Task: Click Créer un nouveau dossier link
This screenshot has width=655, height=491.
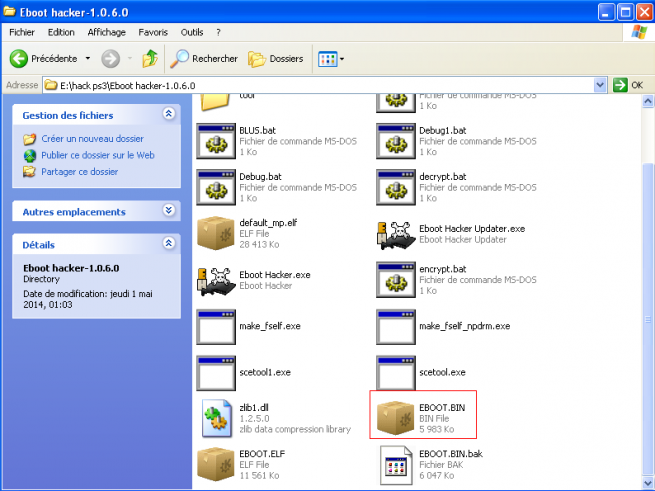Action: coord(92,139)
